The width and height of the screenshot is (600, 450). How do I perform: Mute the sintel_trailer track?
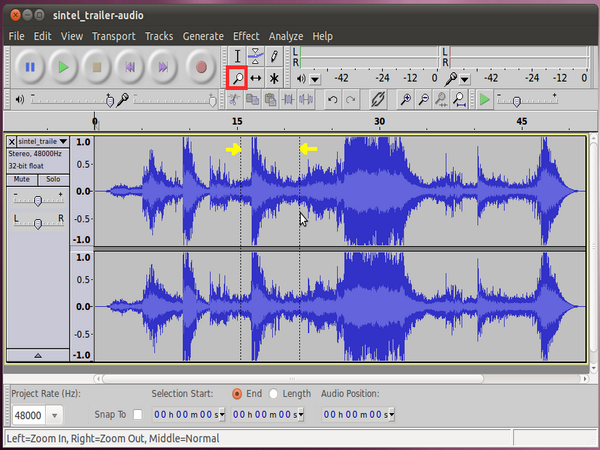point(22,179)
